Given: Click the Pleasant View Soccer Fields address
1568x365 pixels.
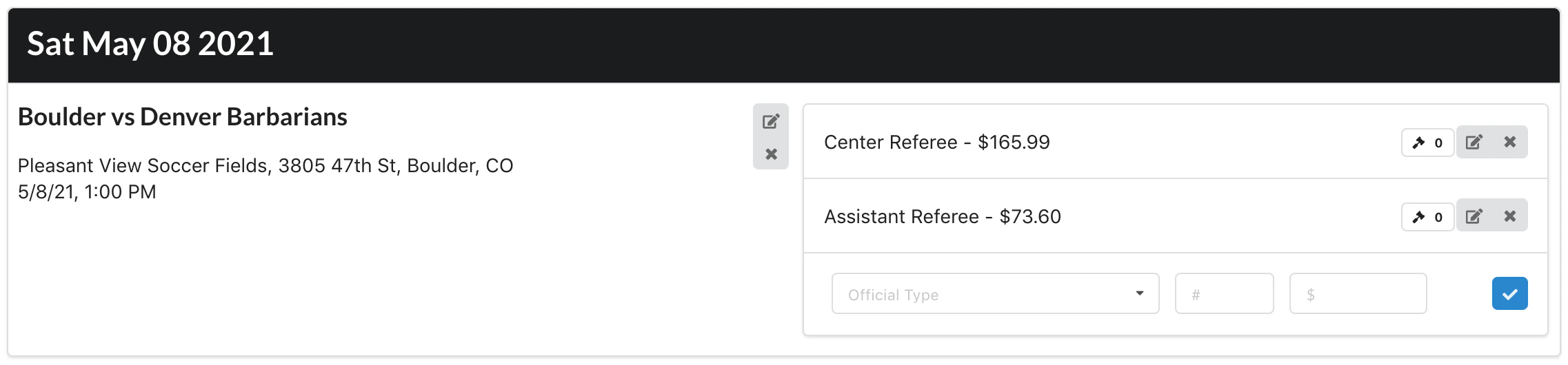Looking at the screenshot, I should point(265,165).
